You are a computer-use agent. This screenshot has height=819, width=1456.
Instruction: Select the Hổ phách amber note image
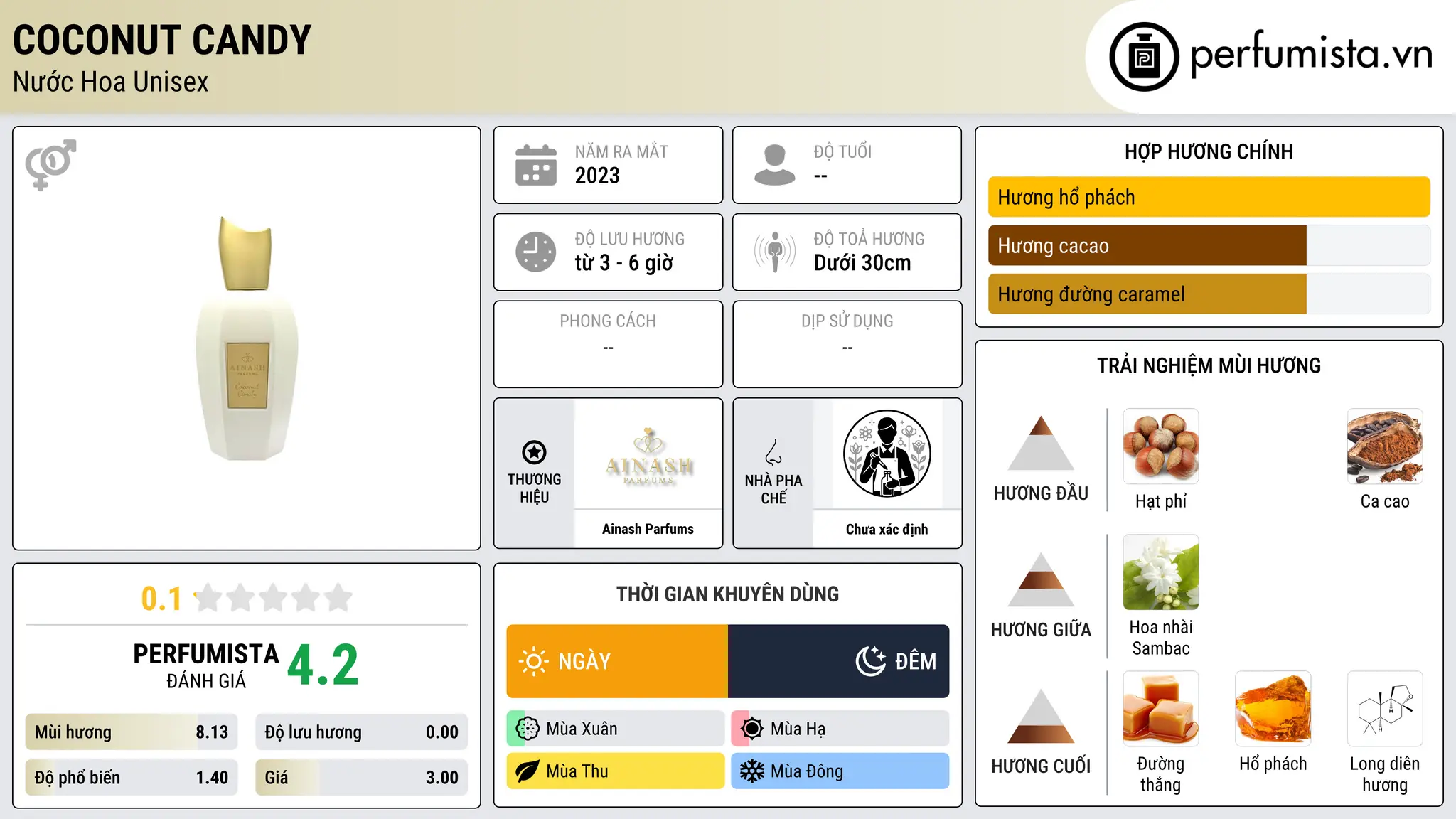coord(1273,709)
